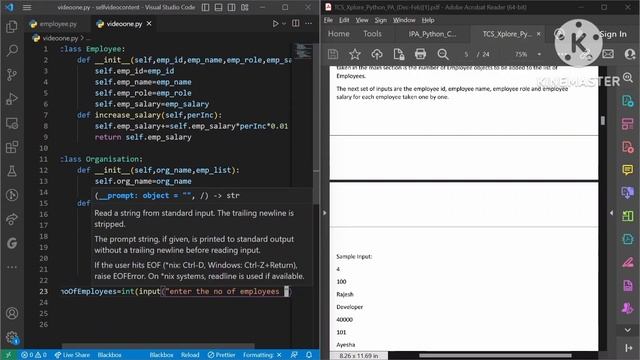Open Manage gear in VS Code

[x=12, y=337]
